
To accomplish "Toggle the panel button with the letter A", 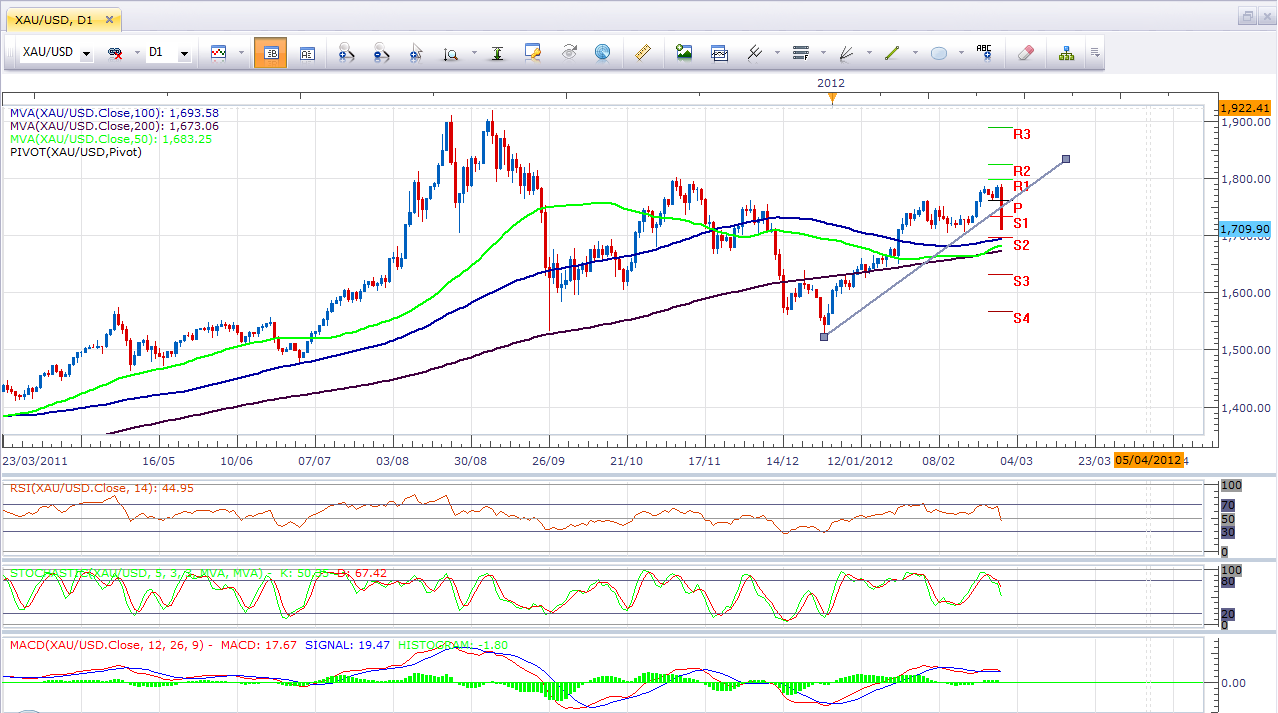I will (x=307, y=53).
